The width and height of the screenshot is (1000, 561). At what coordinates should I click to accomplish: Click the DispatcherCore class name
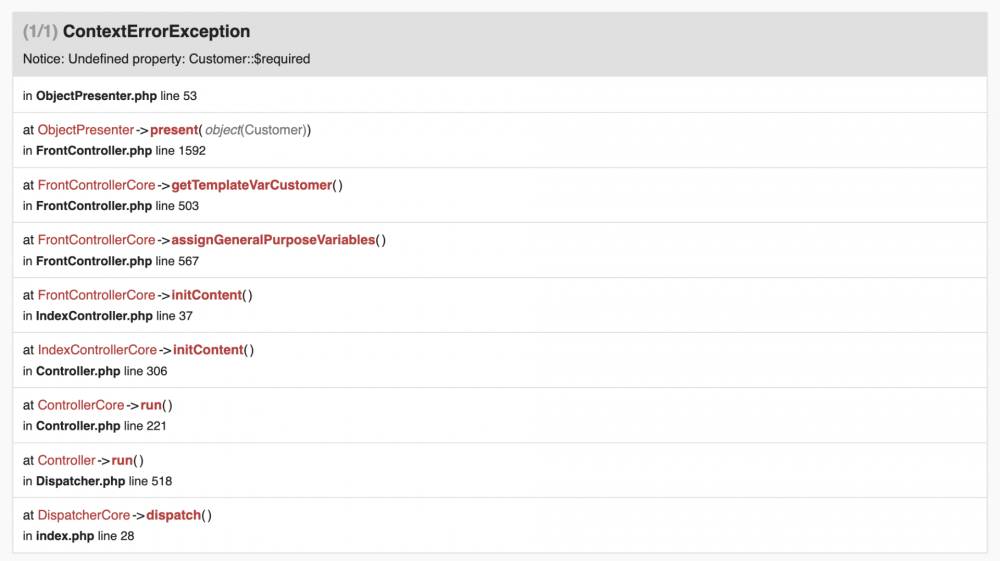point(84,515)
